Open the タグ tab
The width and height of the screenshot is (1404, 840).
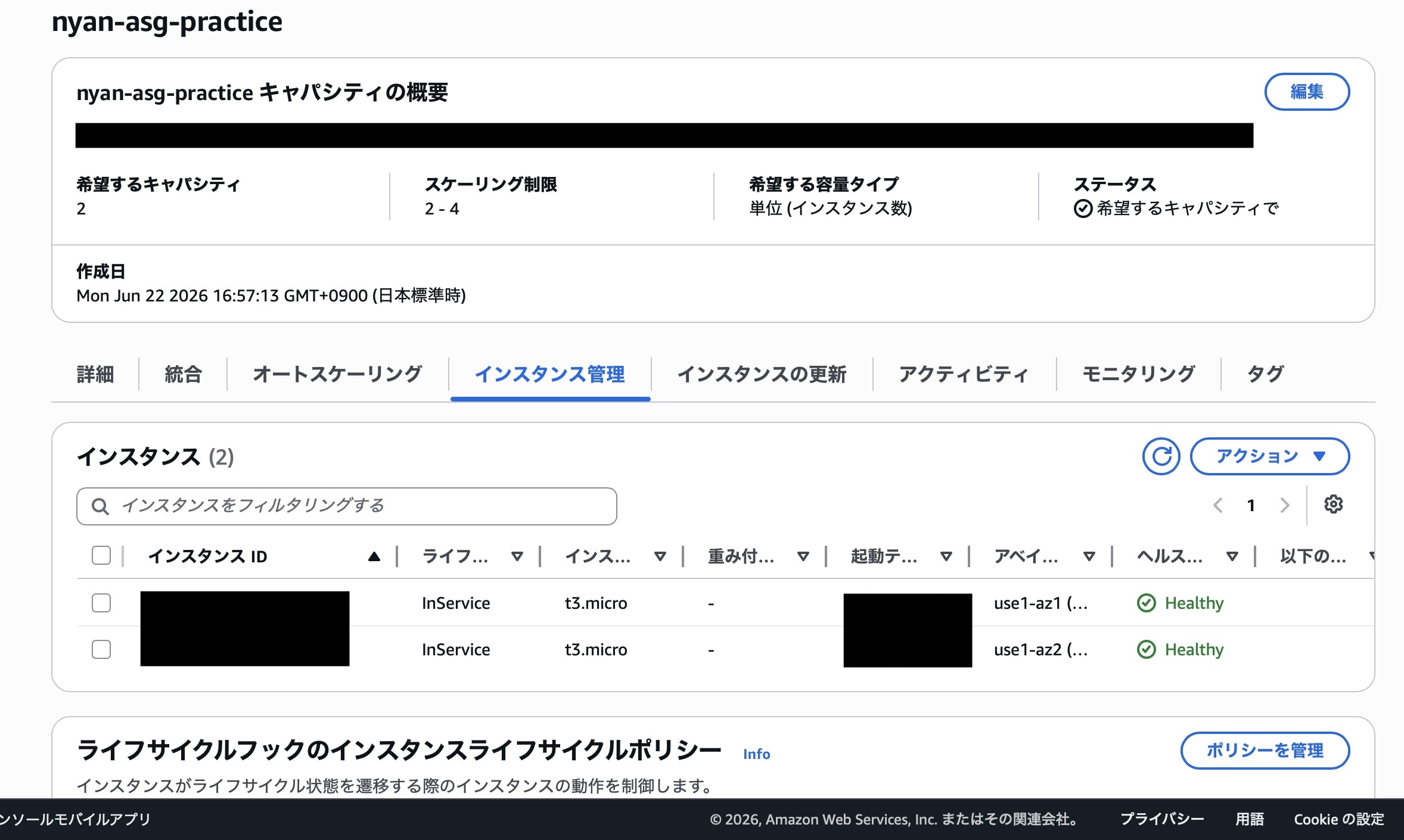[x=1265, y=374]
